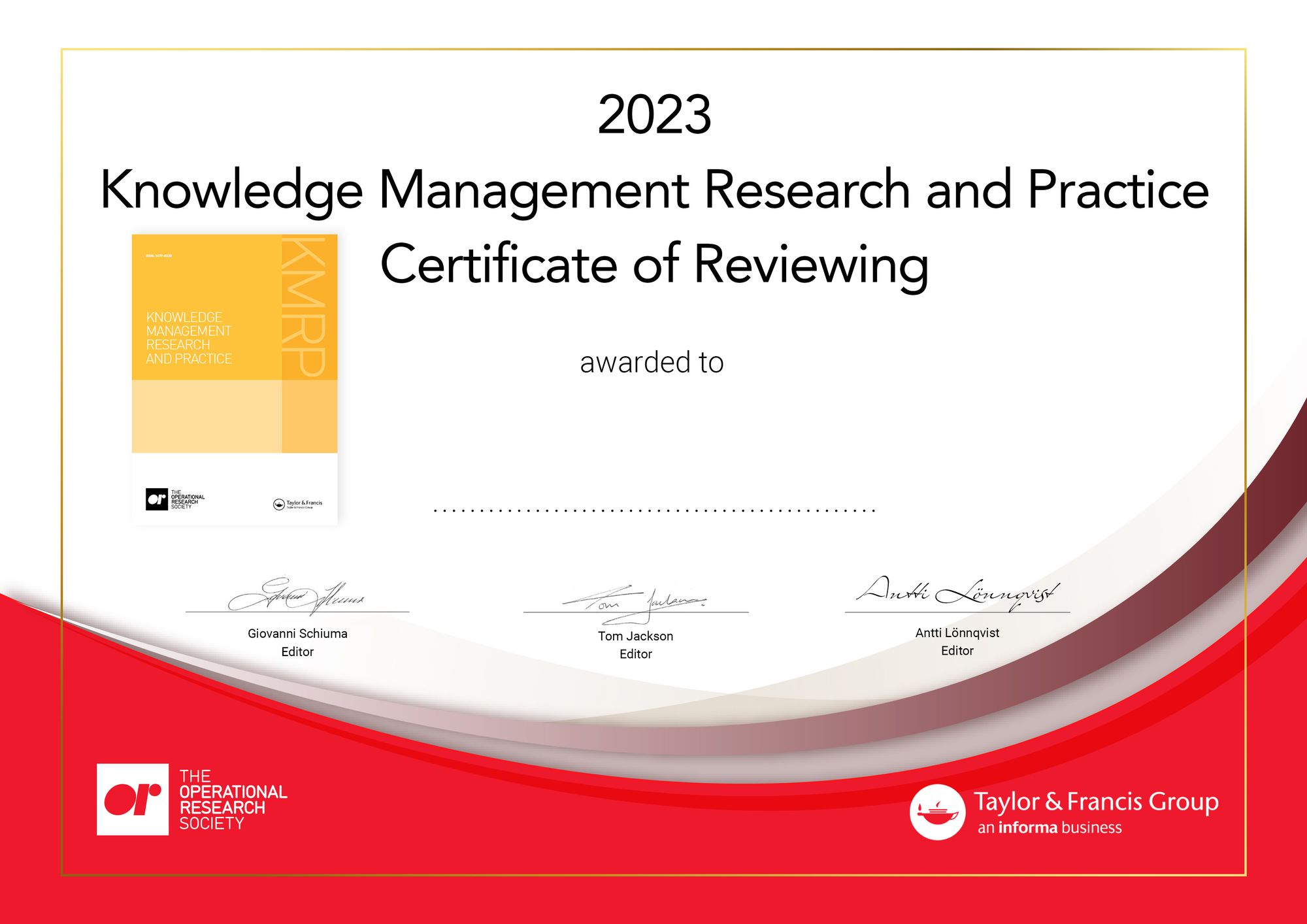The image size is (1307, 924).
Task: Select the Giovanni Schiuma name label
Action: (297, 633)
